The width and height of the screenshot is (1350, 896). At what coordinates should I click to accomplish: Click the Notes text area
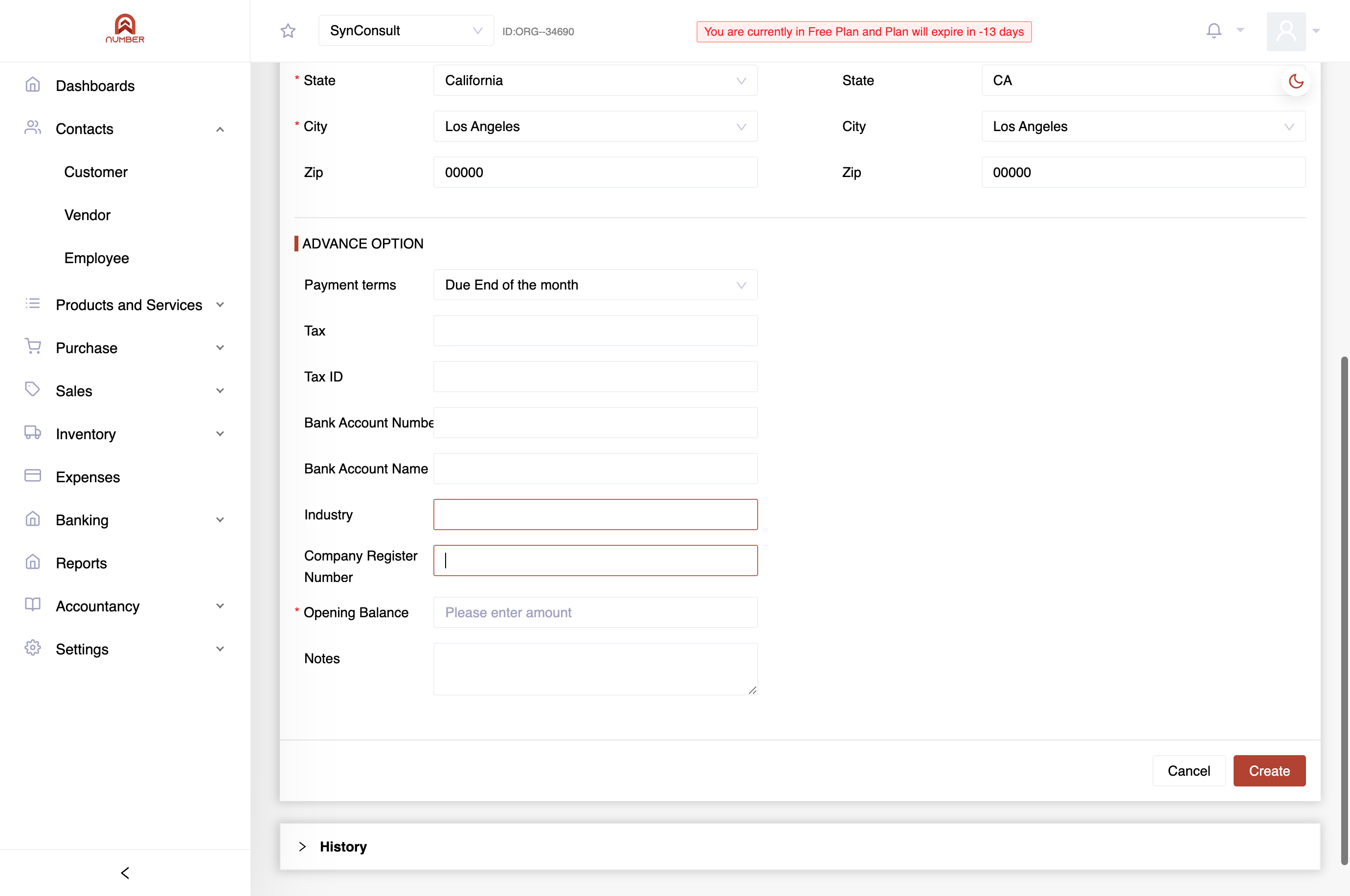tap(595, 669)
